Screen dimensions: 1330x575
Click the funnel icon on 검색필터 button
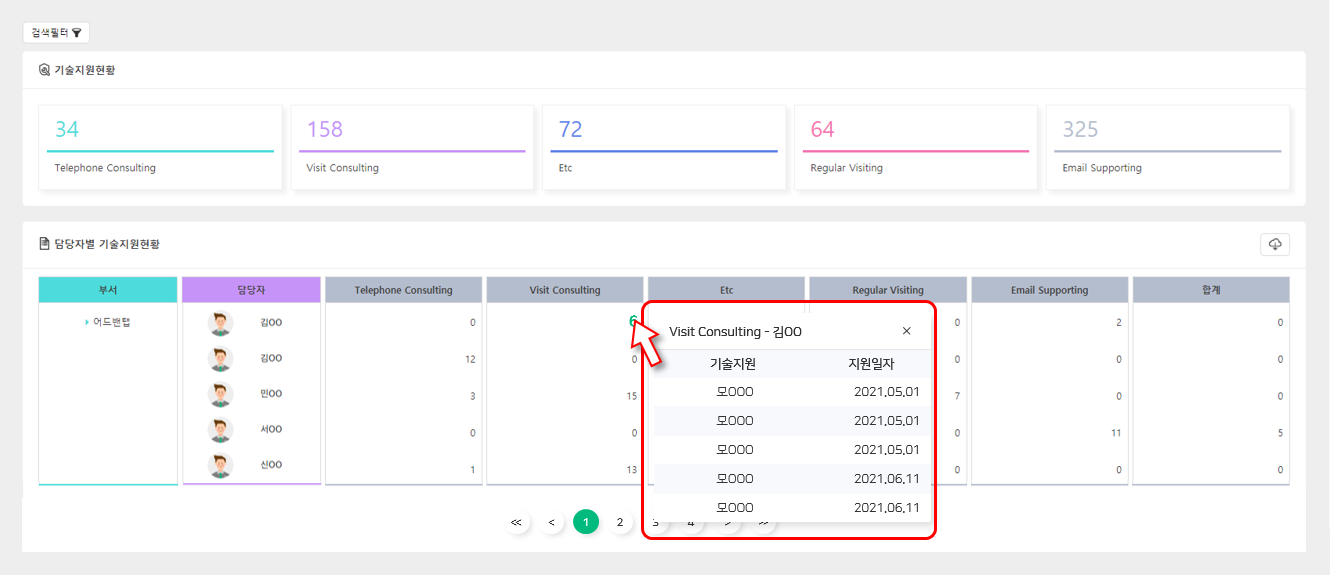(77, 33)
